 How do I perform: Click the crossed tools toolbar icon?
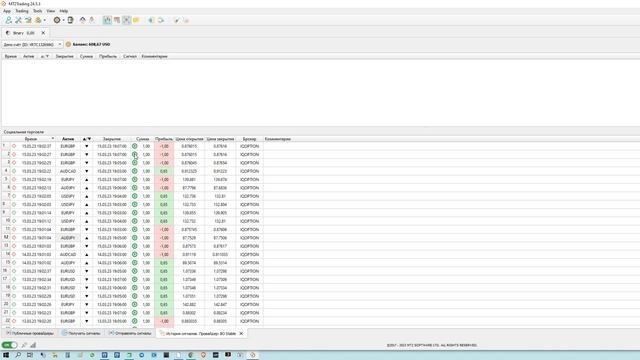(18, 20)
